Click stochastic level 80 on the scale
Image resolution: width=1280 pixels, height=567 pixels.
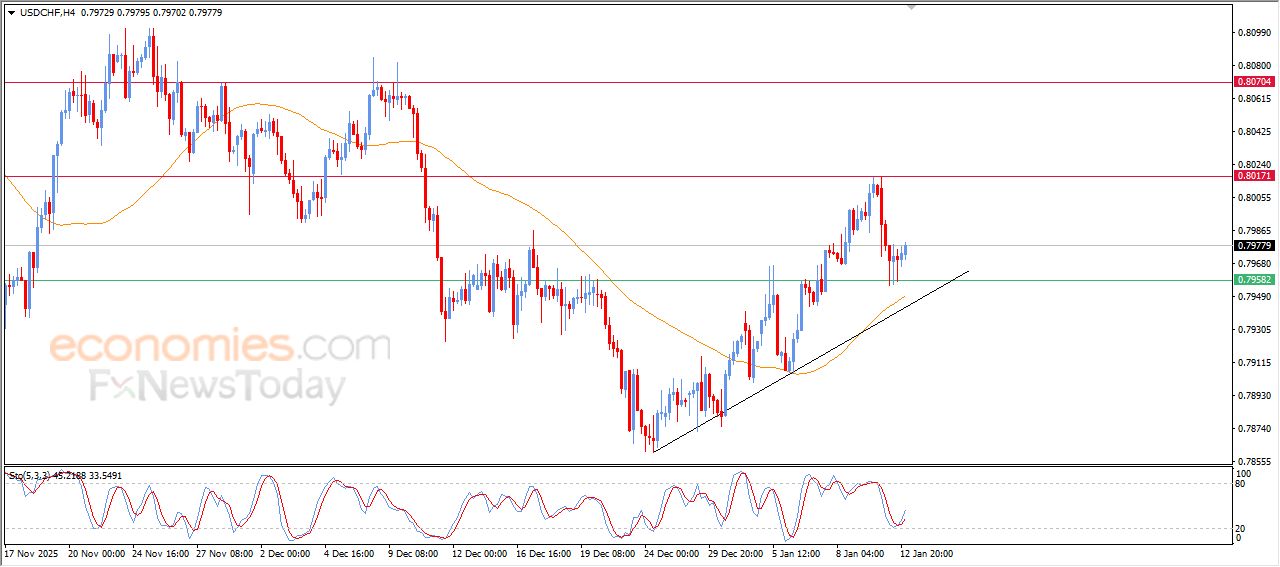[x=1242, y=484]
